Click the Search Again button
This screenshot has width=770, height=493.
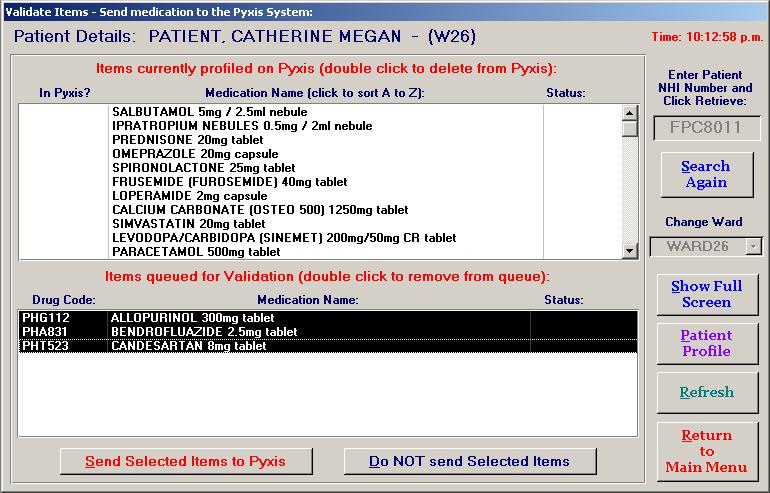(706, 175)
